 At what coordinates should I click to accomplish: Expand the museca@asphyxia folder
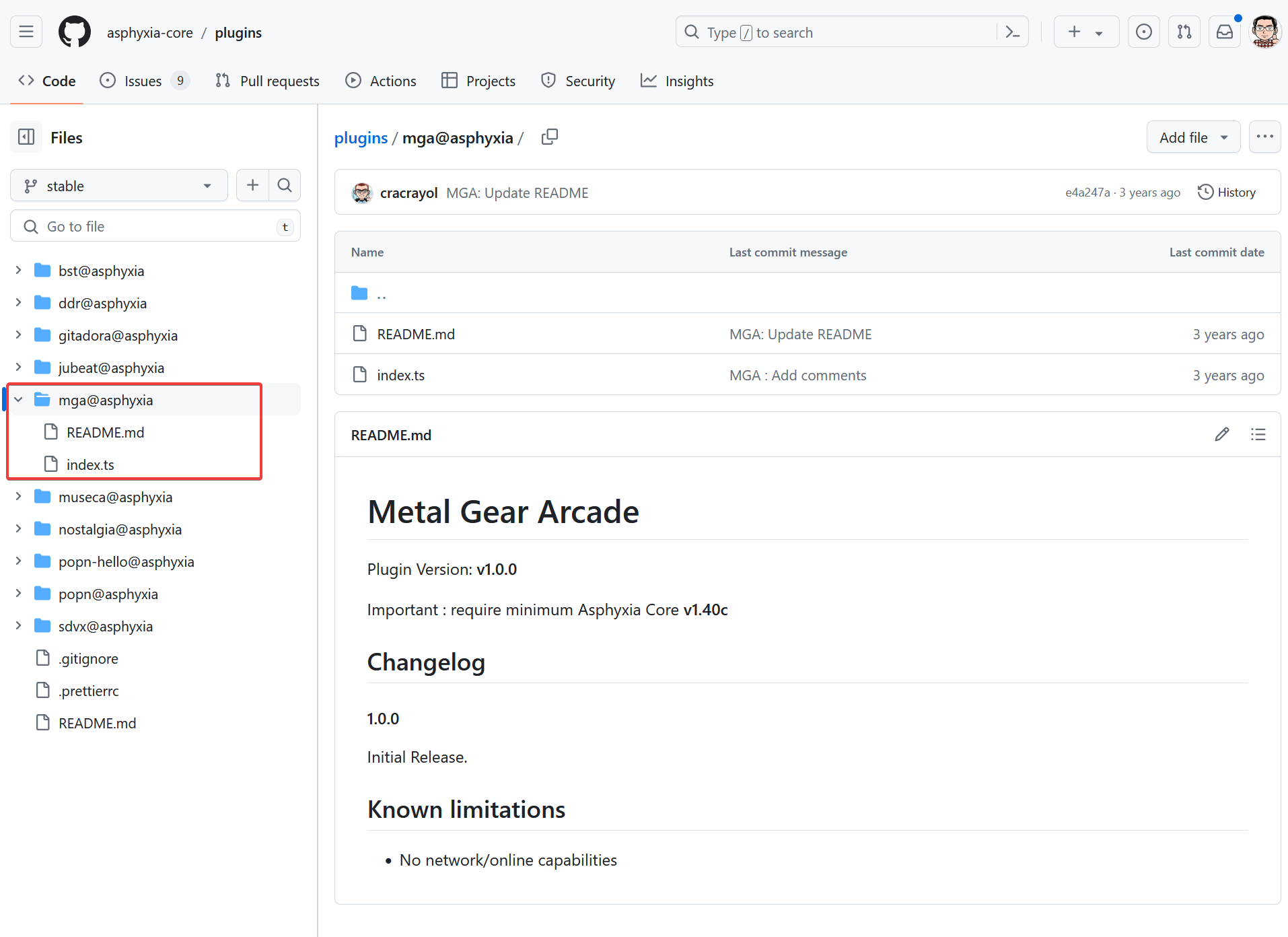(x=19, y=497)
